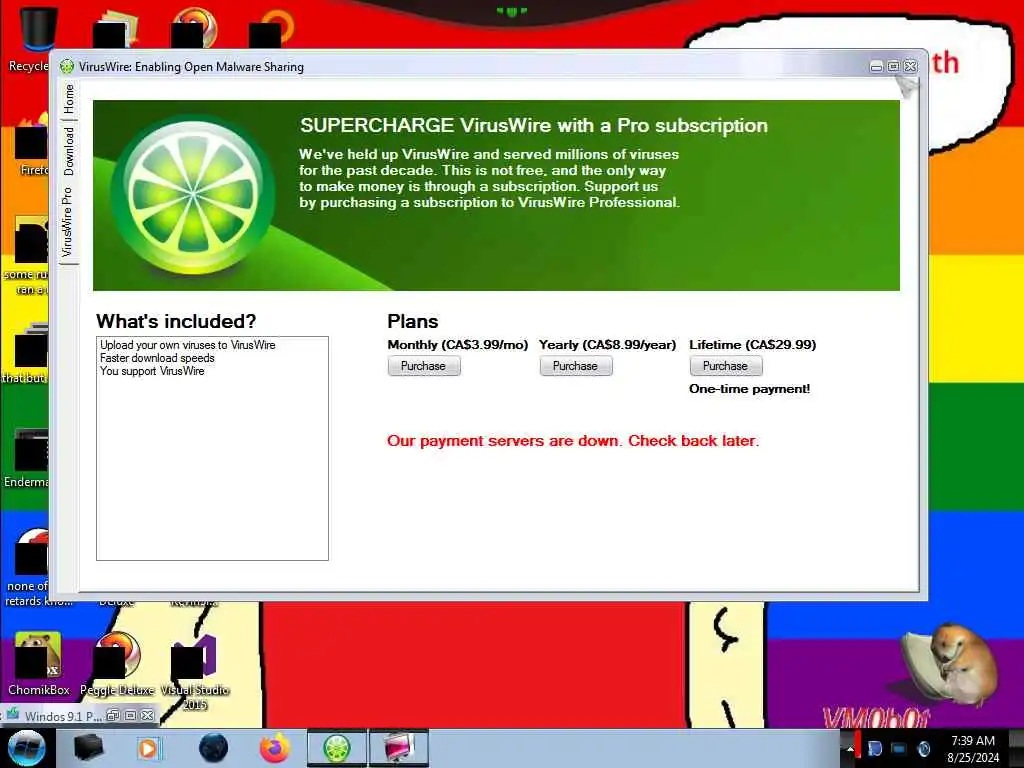Switch to the Home tab
This screenshot has width=1024, height=768.
[x=69, y=99]
